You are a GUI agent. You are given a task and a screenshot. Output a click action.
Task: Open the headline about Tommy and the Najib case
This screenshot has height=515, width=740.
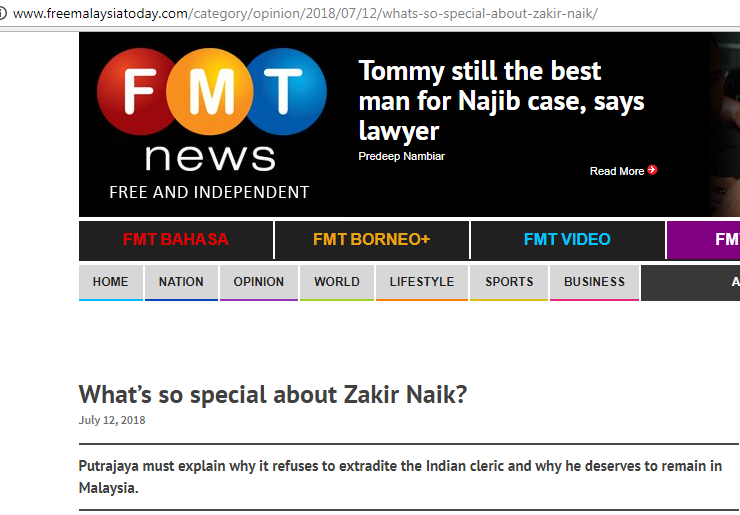point(501,101)
